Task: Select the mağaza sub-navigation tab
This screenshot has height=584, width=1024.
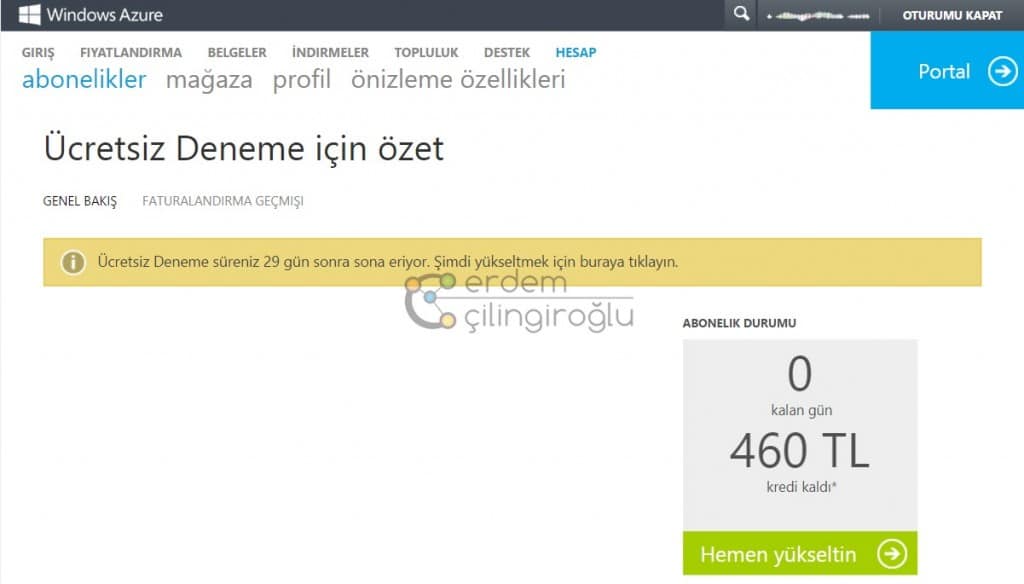Action: [209, 80]
